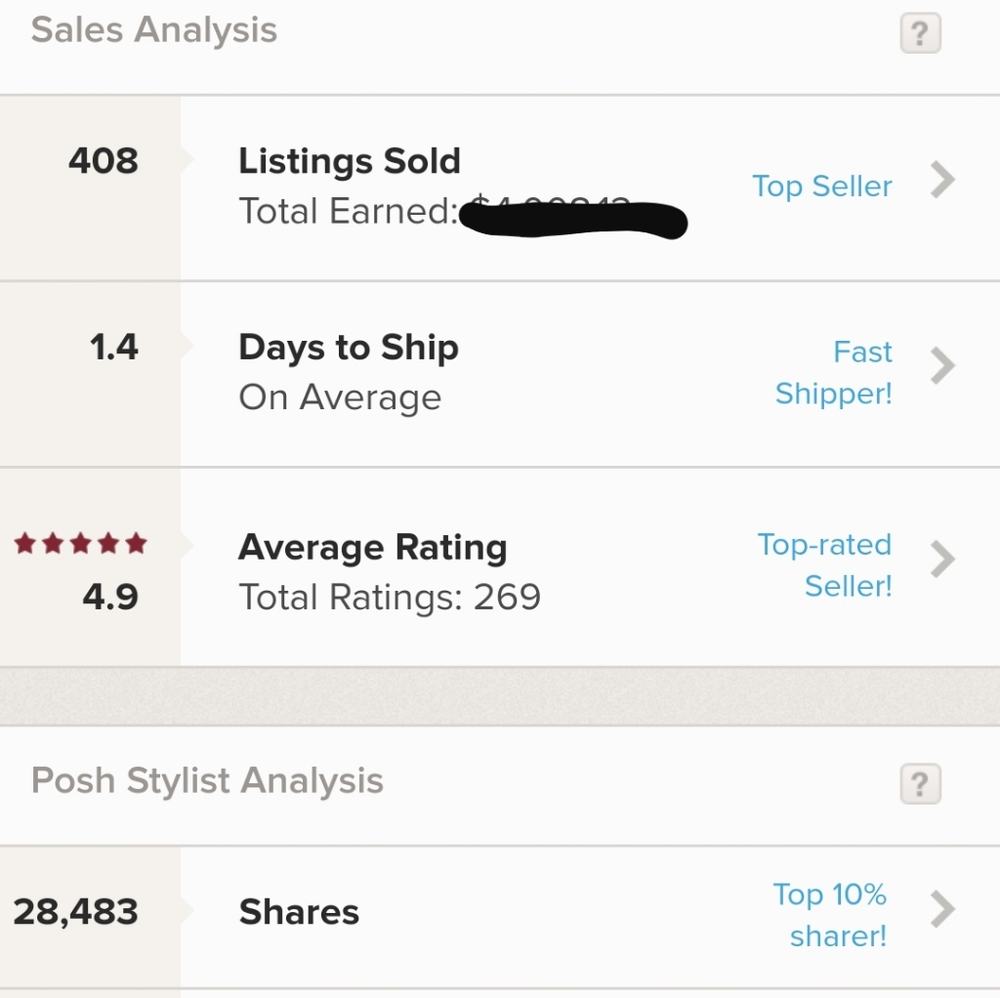Expand Average Rating chevron arrow
This screenshot has height=998, width=1000.
(x=943, y=559)
